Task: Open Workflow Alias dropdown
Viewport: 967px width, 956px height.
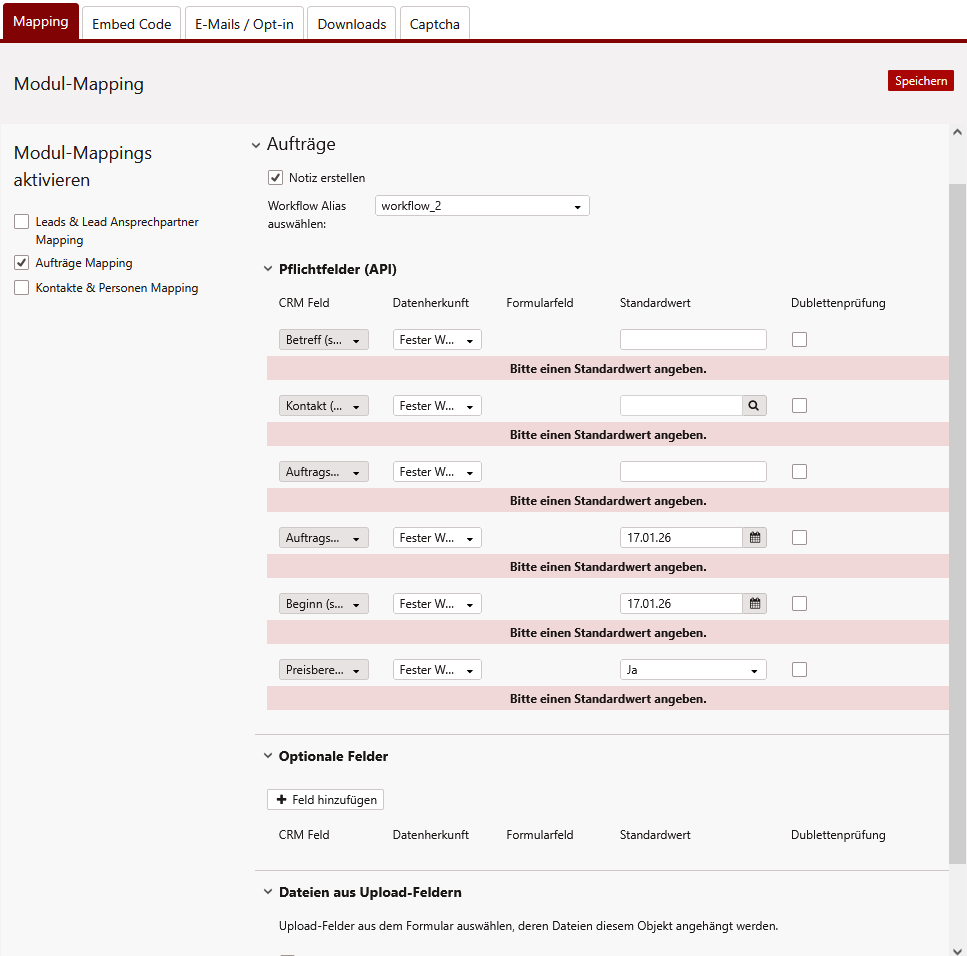Action: click(482, 206)
